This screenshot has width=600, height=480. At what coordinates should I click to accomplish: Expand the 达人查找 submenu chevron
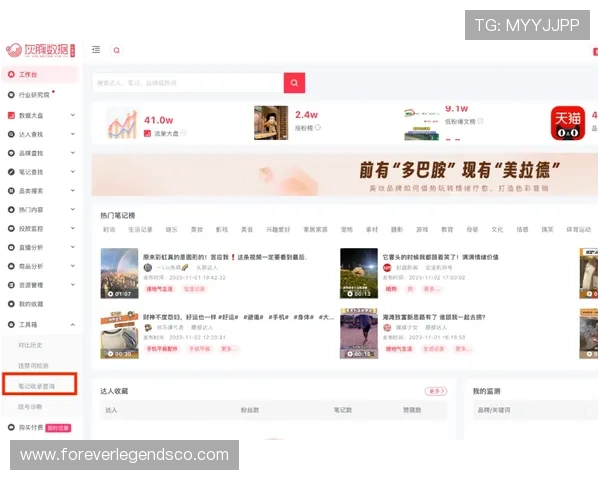click(x=73, y=134)
